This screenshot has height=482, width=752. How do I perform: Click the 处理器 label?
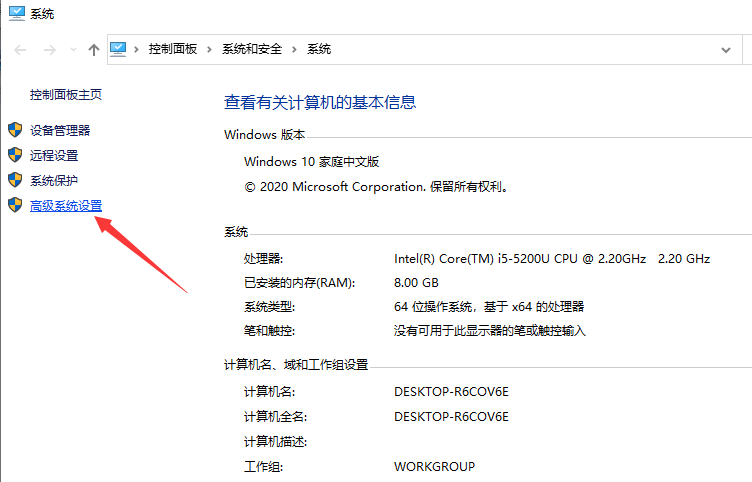click(263, 259)
